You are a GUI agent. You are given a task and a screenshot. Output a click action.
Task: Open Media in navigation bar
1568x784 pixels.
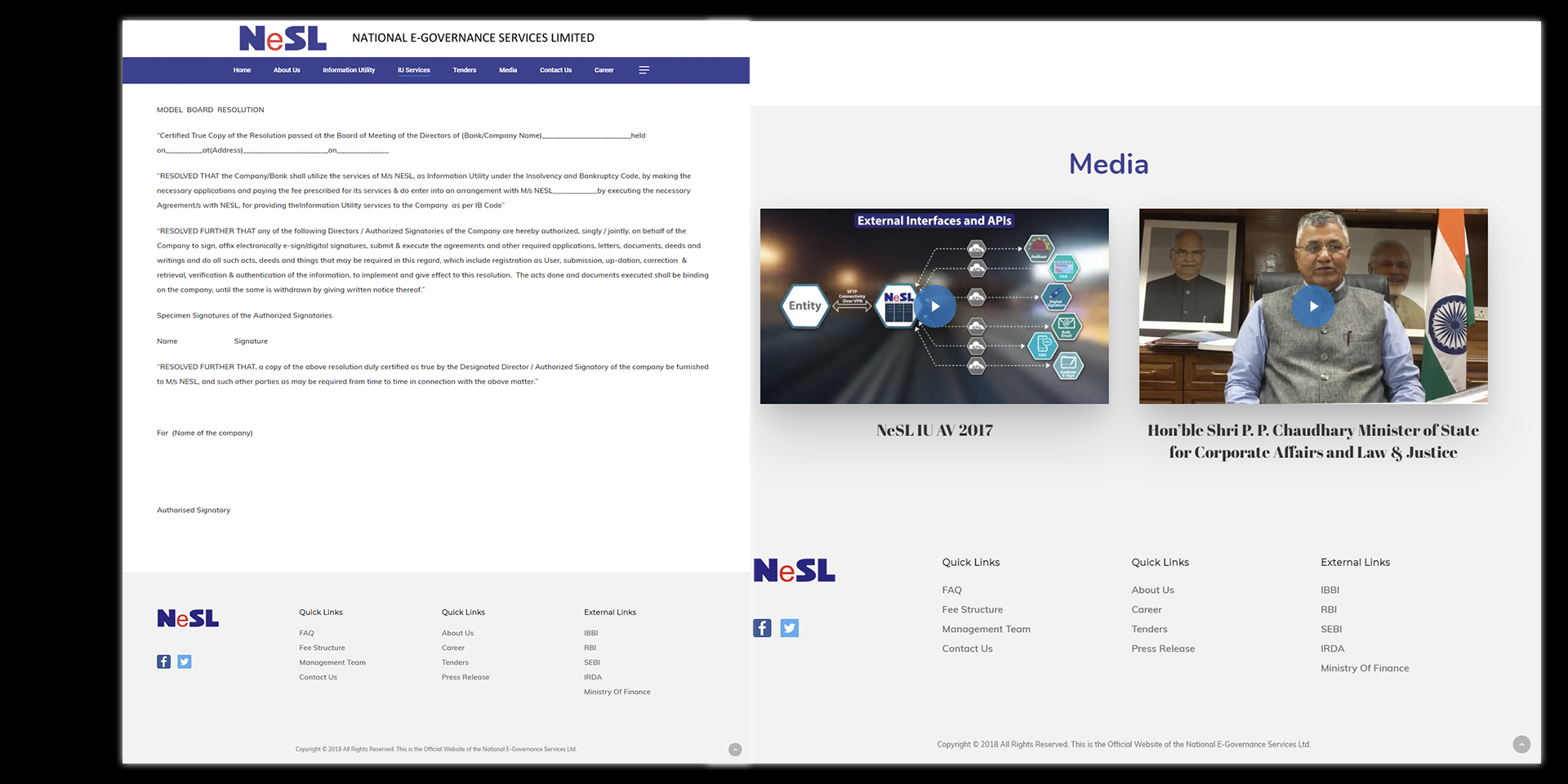(508, 70)
